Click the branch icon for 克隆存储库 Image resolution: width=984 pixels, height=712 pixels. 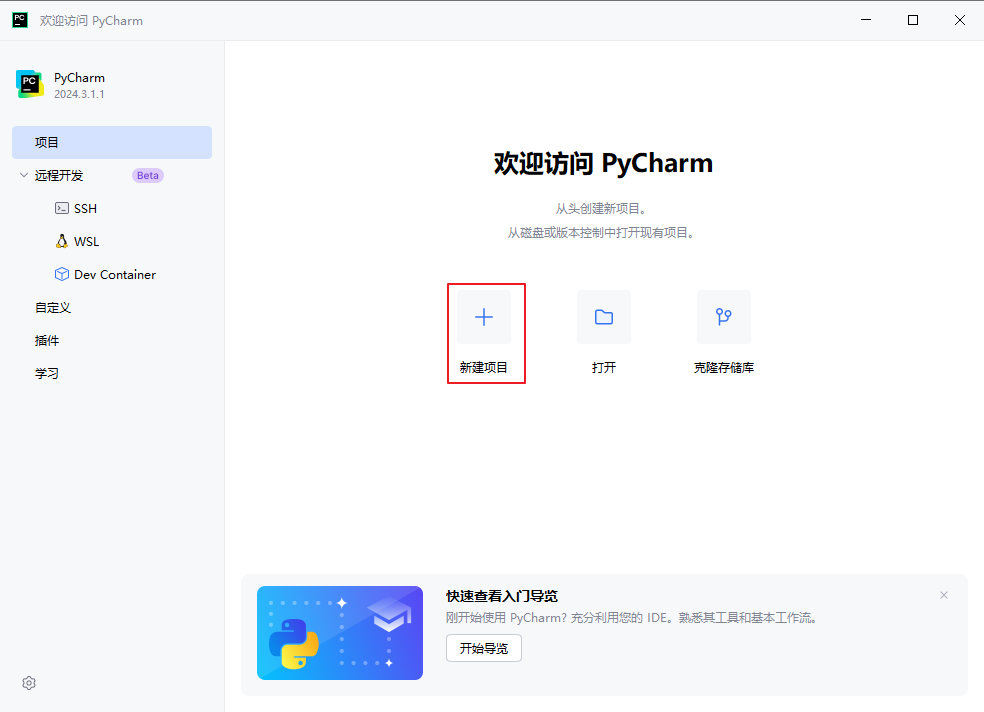click(x=724, y=317)
